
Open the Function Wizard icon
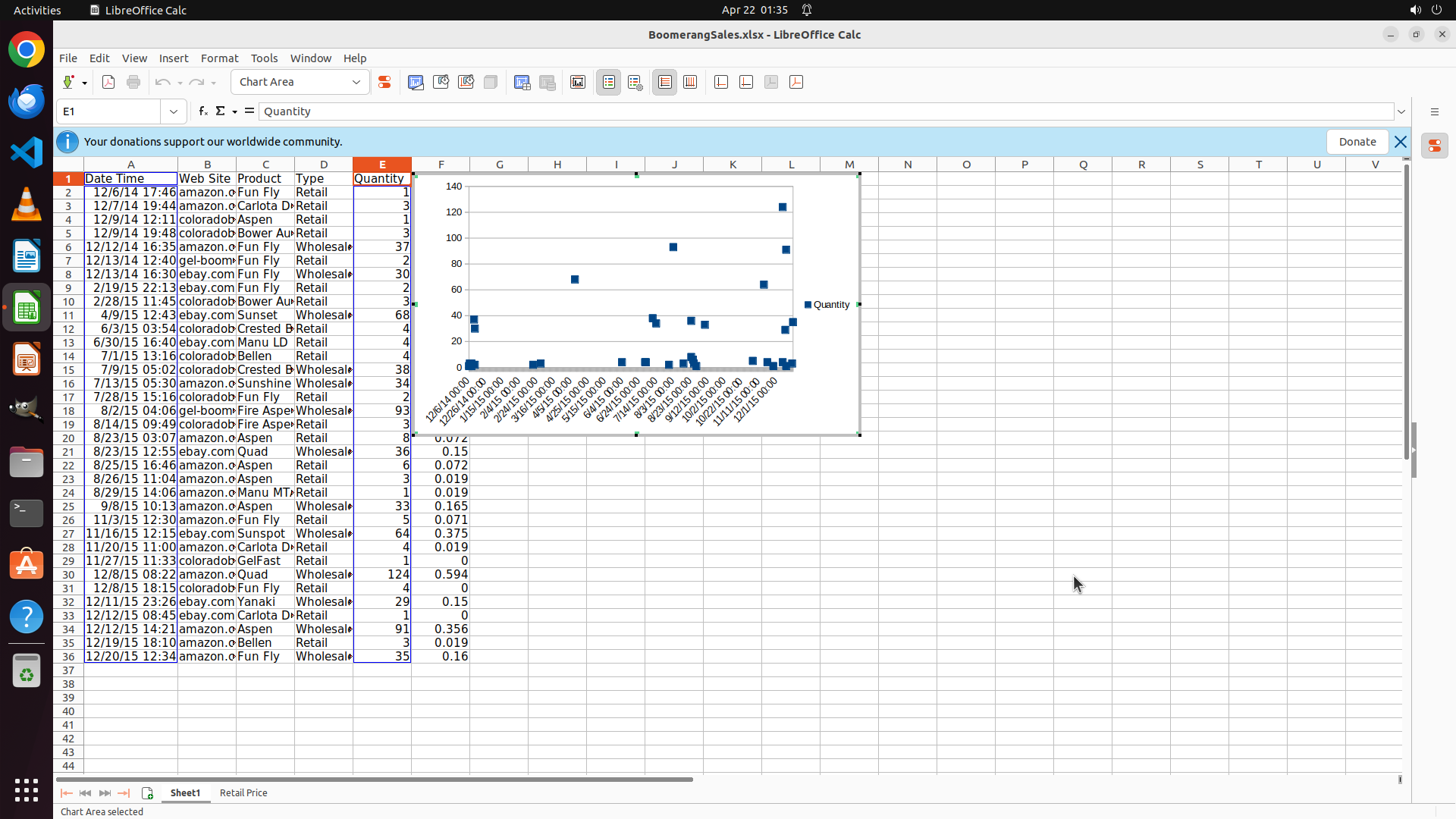point(203,111)
